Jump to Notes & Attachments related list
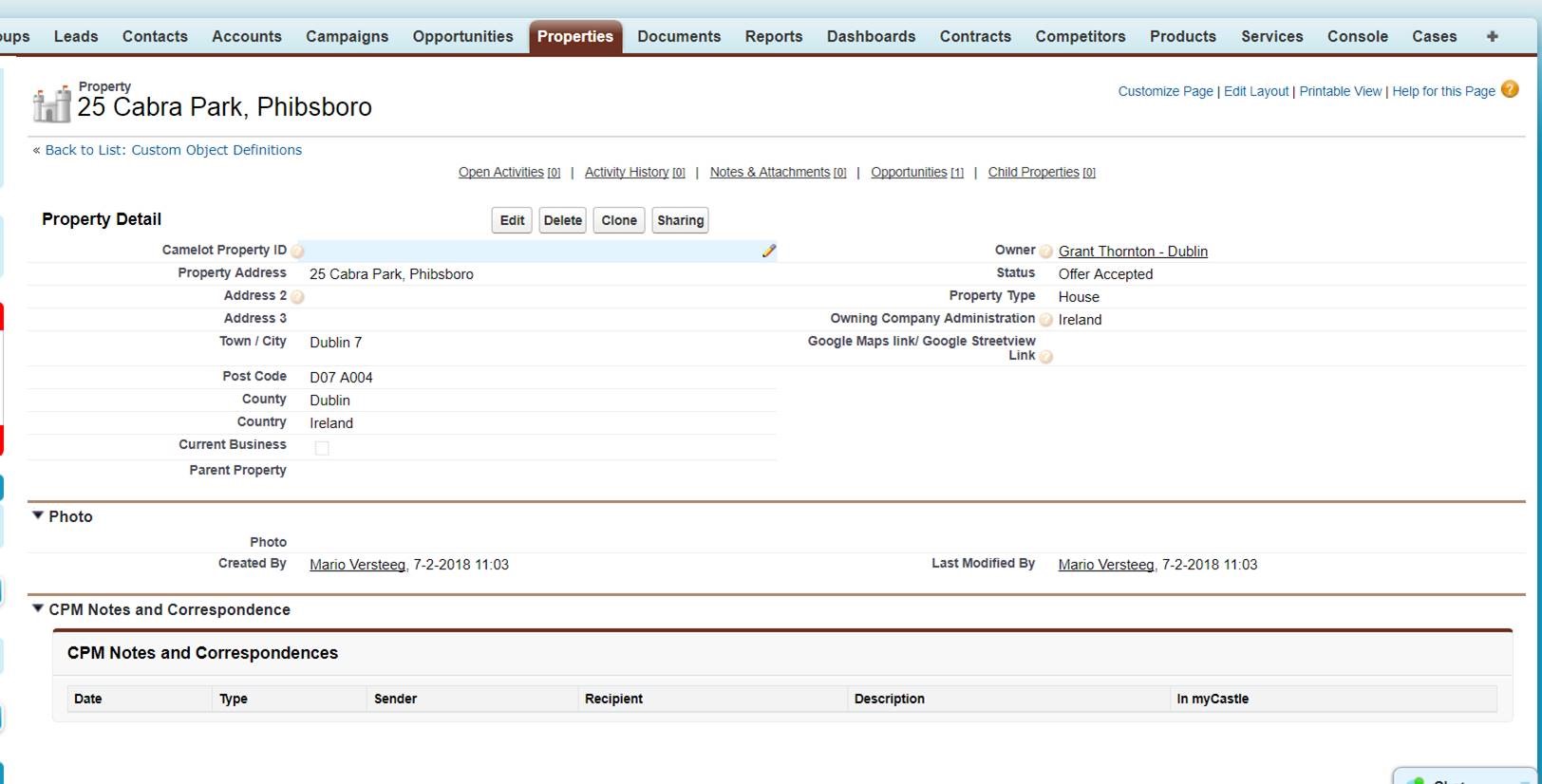This screenshot has width=1542, height=784. coord(769,172)
